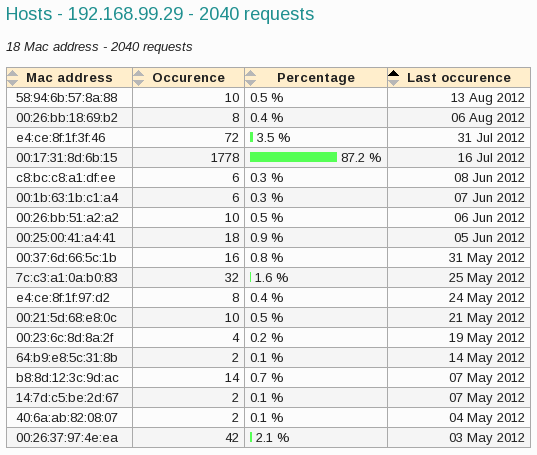Click date 06 Aug 2012
Viewport: 537px width, 455px height.
pos(488,118)
